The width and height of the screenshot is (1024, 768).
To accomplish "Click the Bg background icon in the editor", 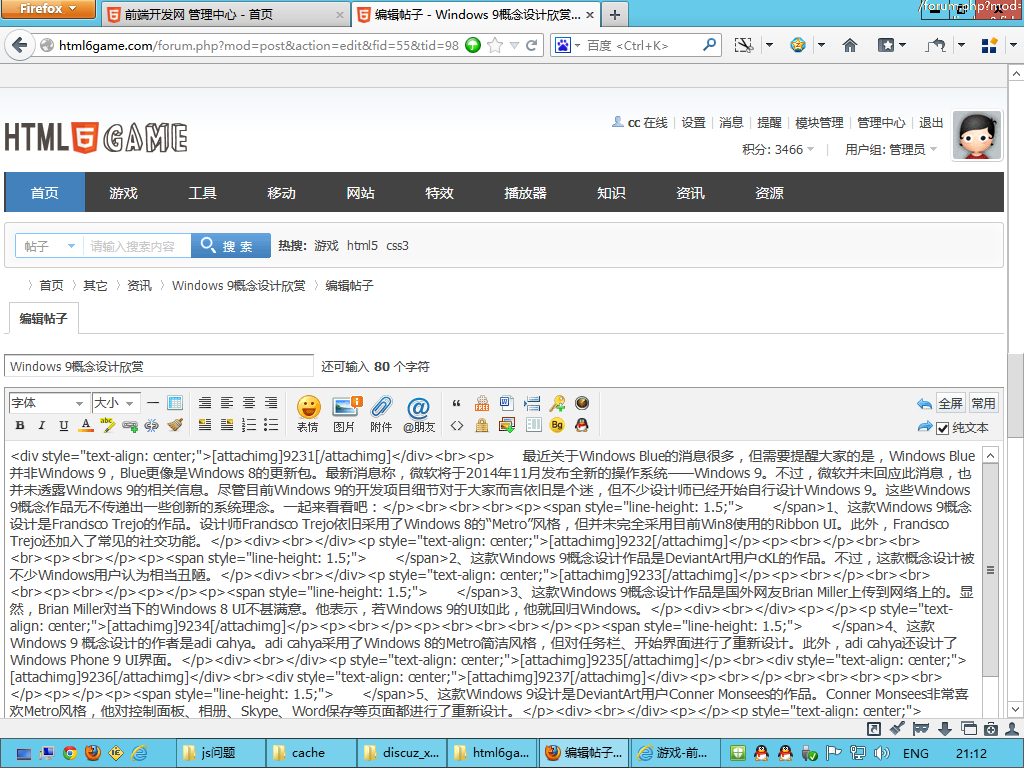I will (x=557, y=426).
